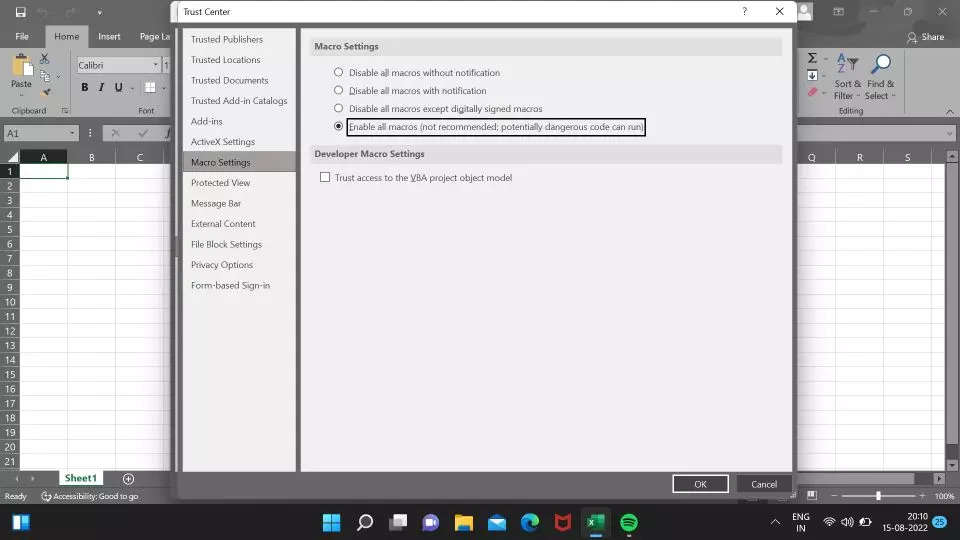Click the Trust Center help question mark
Screen dimensions: 960x540
[x=744, y=11]
